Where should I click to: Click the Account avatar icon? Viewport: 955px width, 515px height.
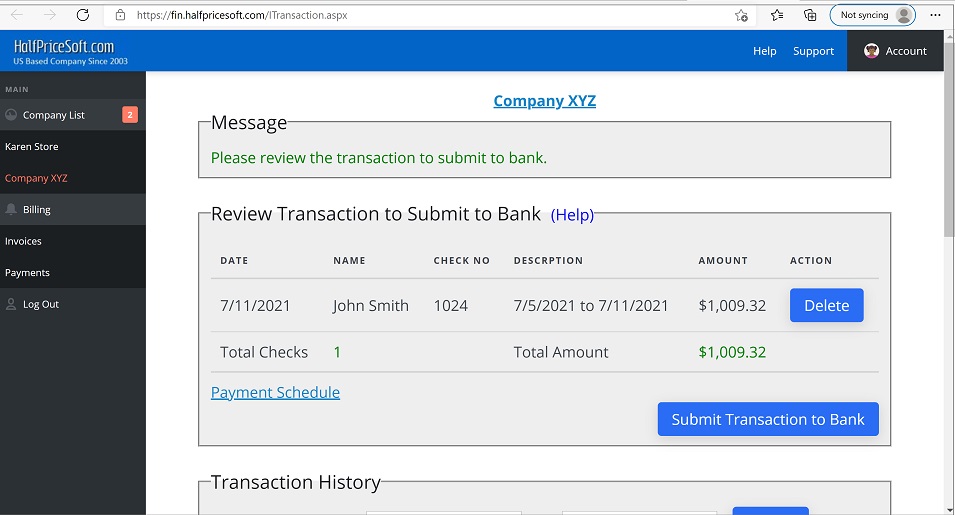(871, 51)
